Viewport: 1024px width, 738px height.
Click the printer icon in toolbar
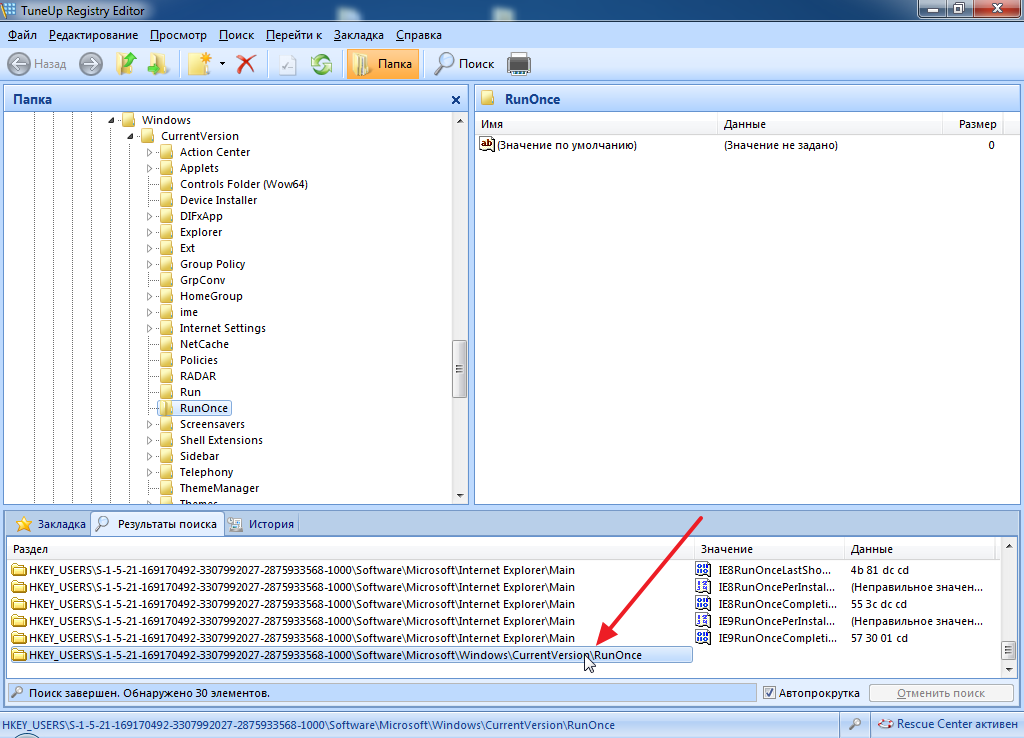coord(519,64)
